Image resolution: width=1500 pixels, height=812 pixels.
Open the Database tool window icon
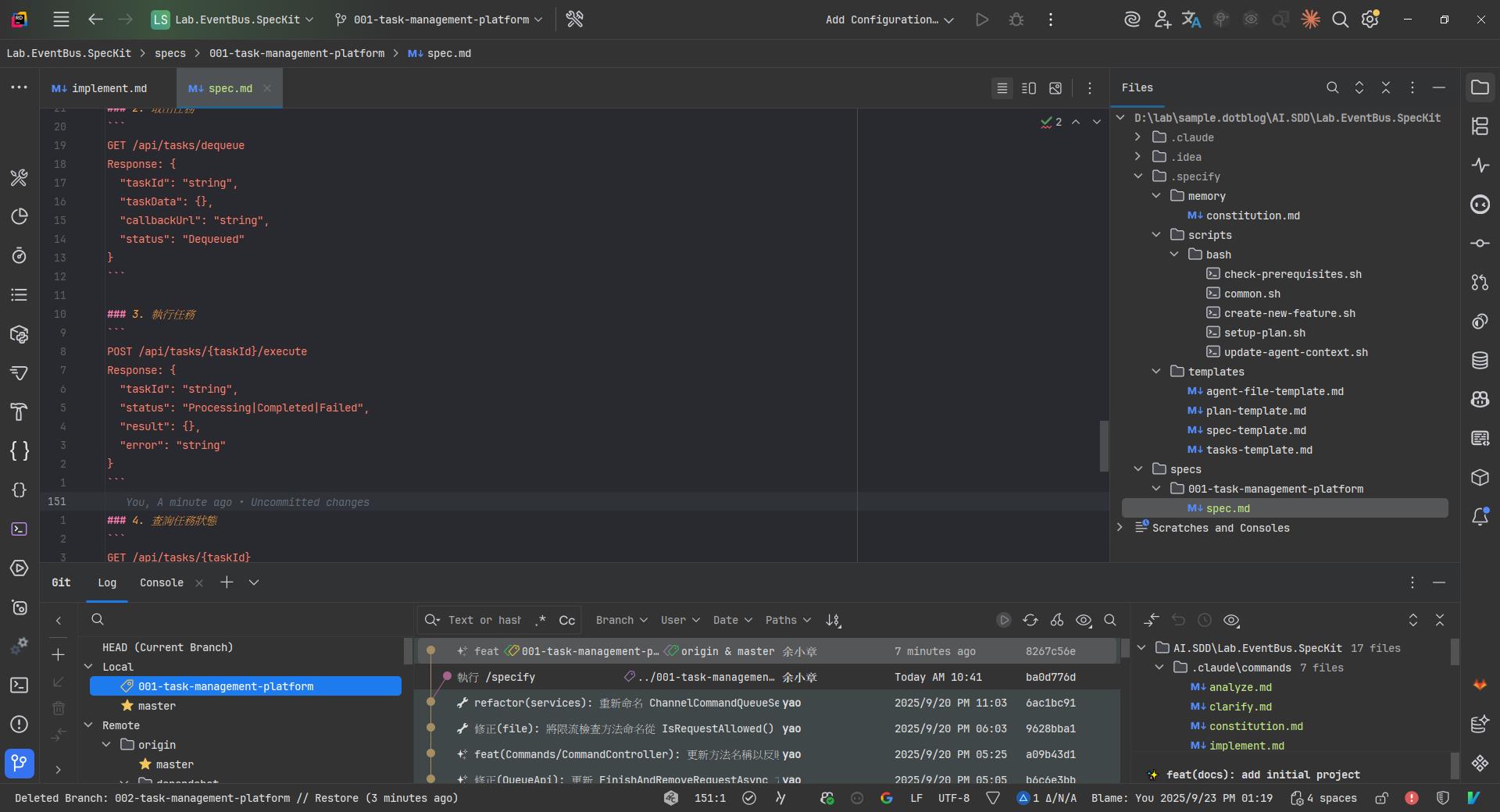tap(1480, 361)
